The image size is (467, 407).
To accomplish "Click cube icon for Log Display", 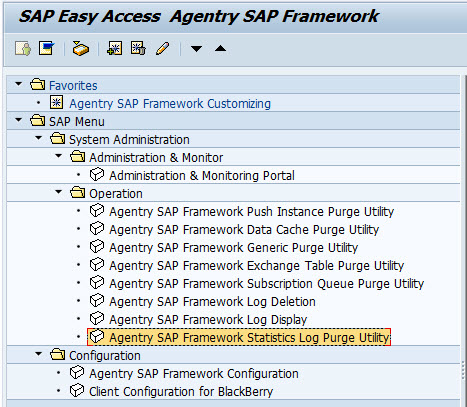I will coord(97,318).
